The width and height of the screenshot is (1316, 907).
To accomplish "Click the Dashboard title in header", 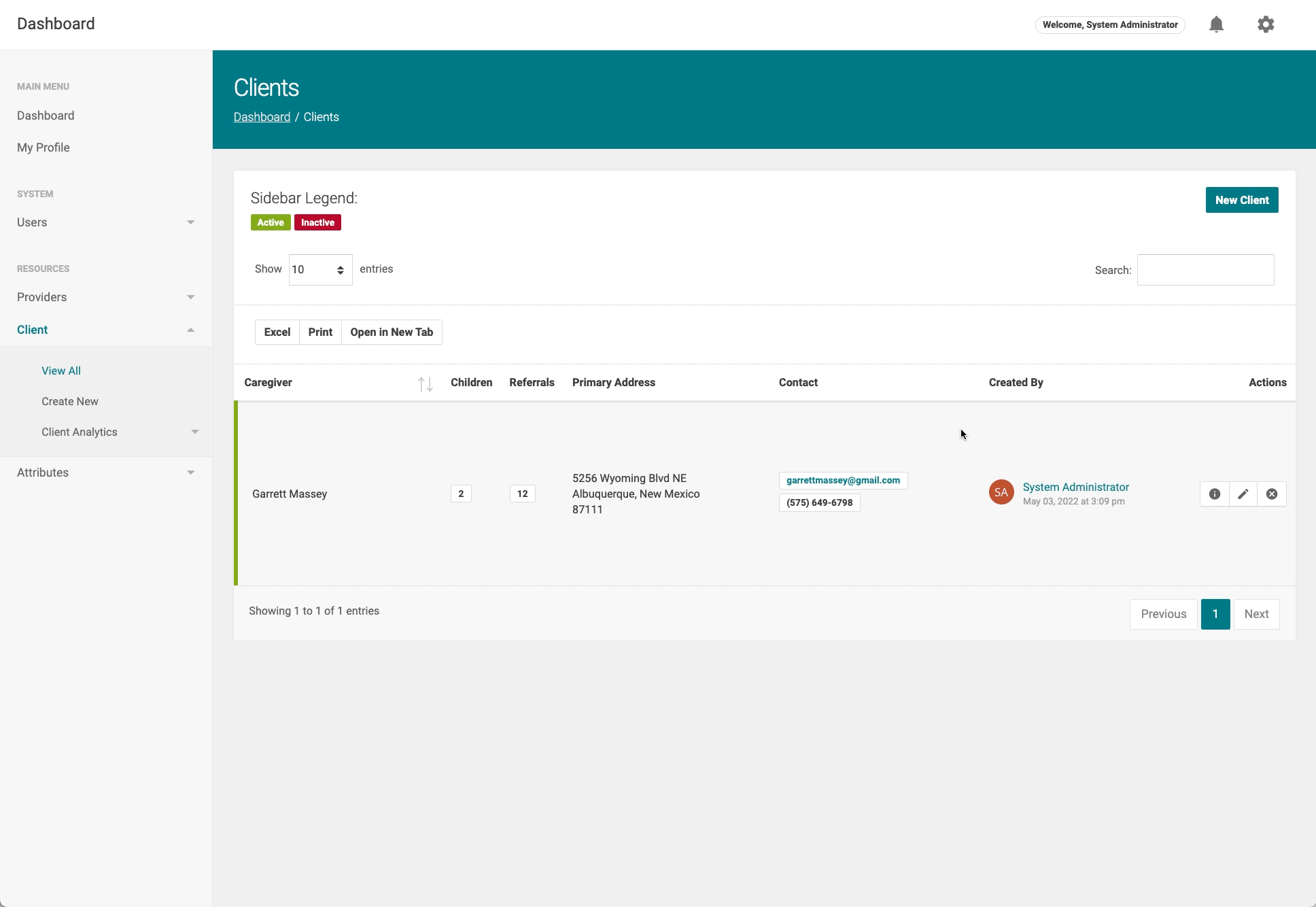I will click(x=56, y=24).
